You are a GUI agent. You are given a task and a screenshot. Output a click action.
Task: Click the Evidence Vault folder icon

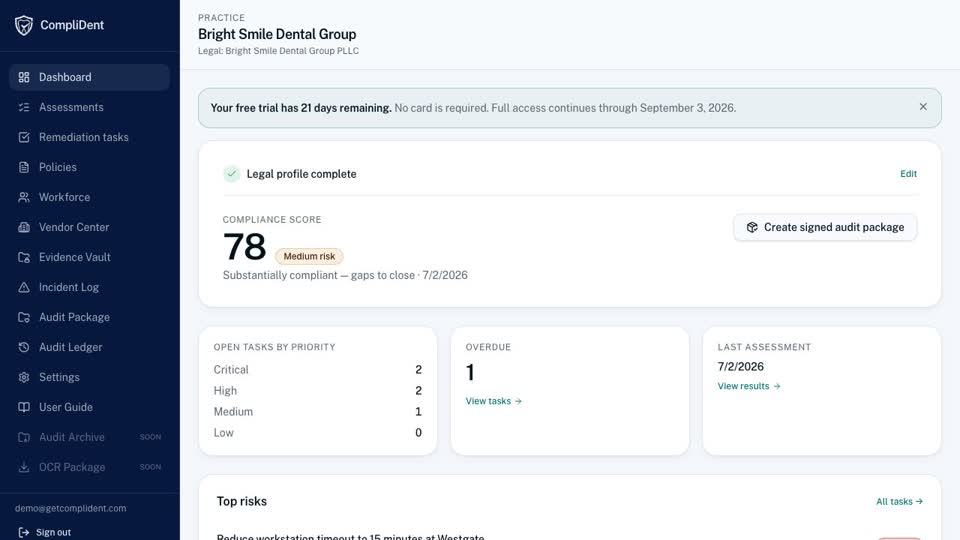point(24,257)
